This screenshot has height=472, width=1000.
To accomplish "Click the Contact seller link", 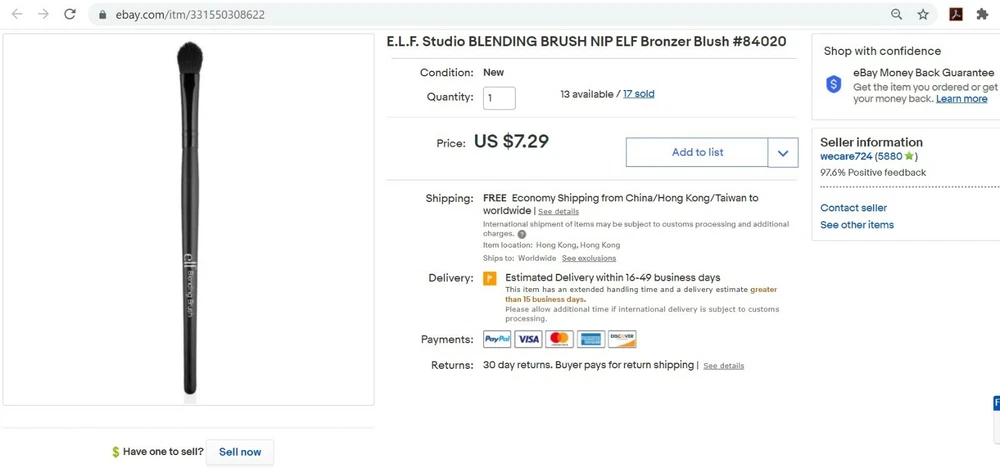I will (x=853, y=208).
